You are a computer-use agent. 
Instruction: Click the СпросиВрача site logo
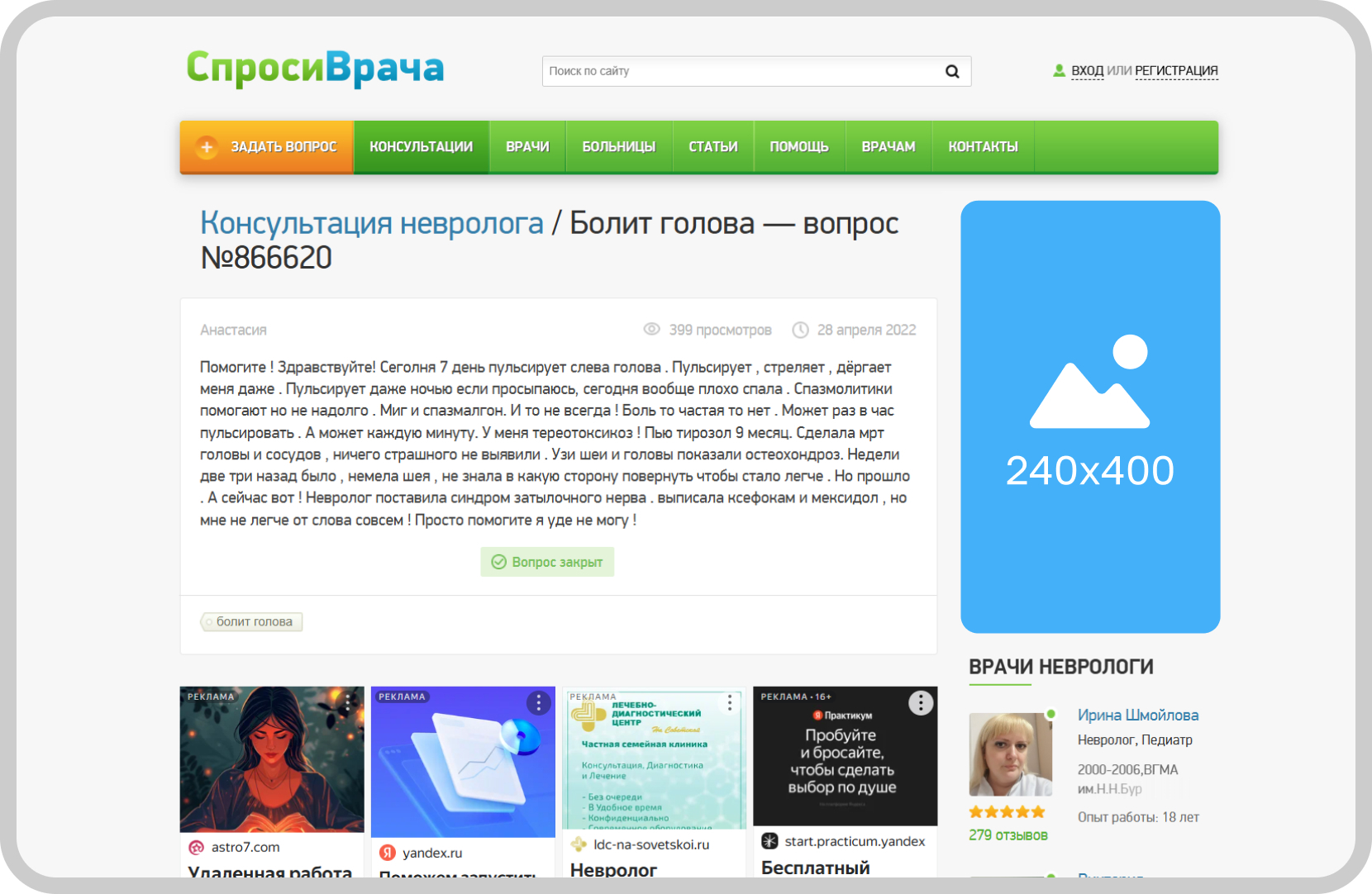[315, 69]
